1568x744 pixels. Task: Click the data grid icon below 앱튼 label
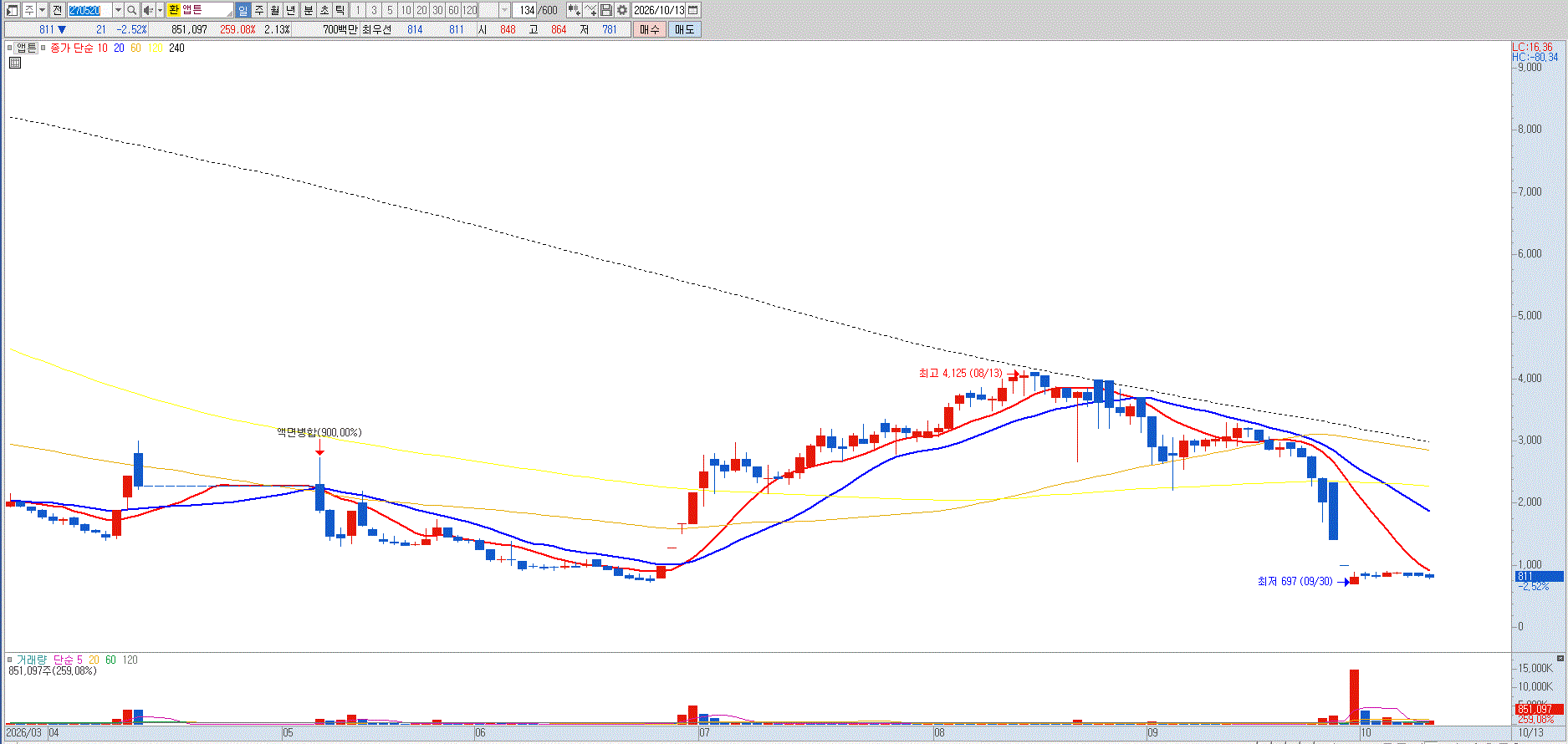pyautogui.click(x=14, y=63)
